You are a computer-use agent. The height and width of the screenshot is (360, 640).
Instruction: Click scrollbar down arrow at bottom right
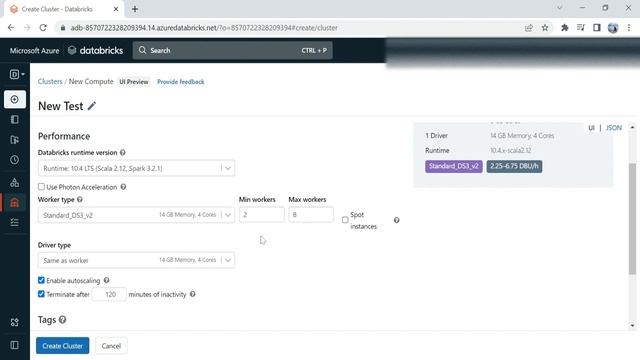[632, 325]
